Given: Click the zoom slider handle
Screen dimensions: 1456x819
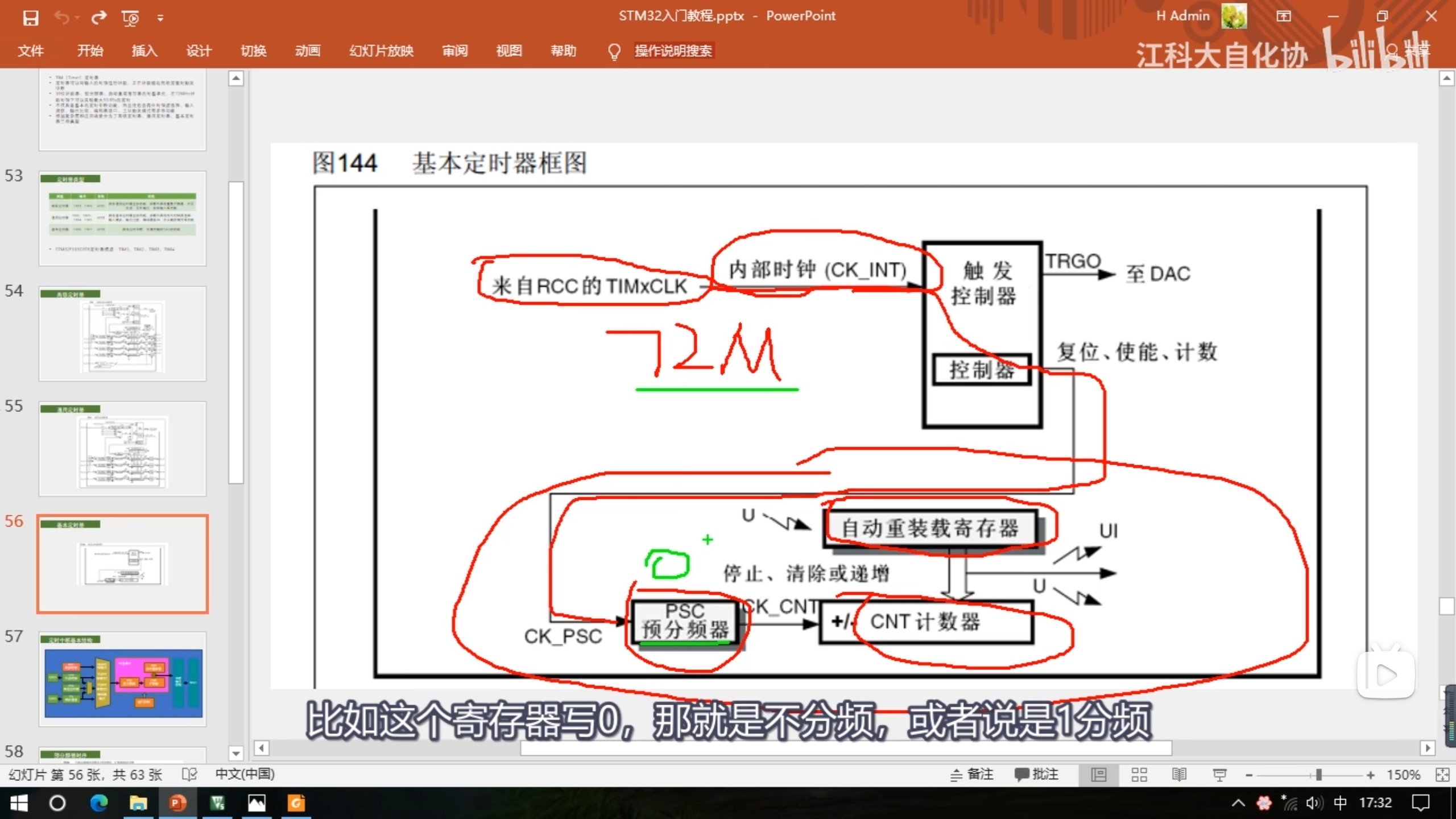Looking at the screenshot, I should 1318,775.
